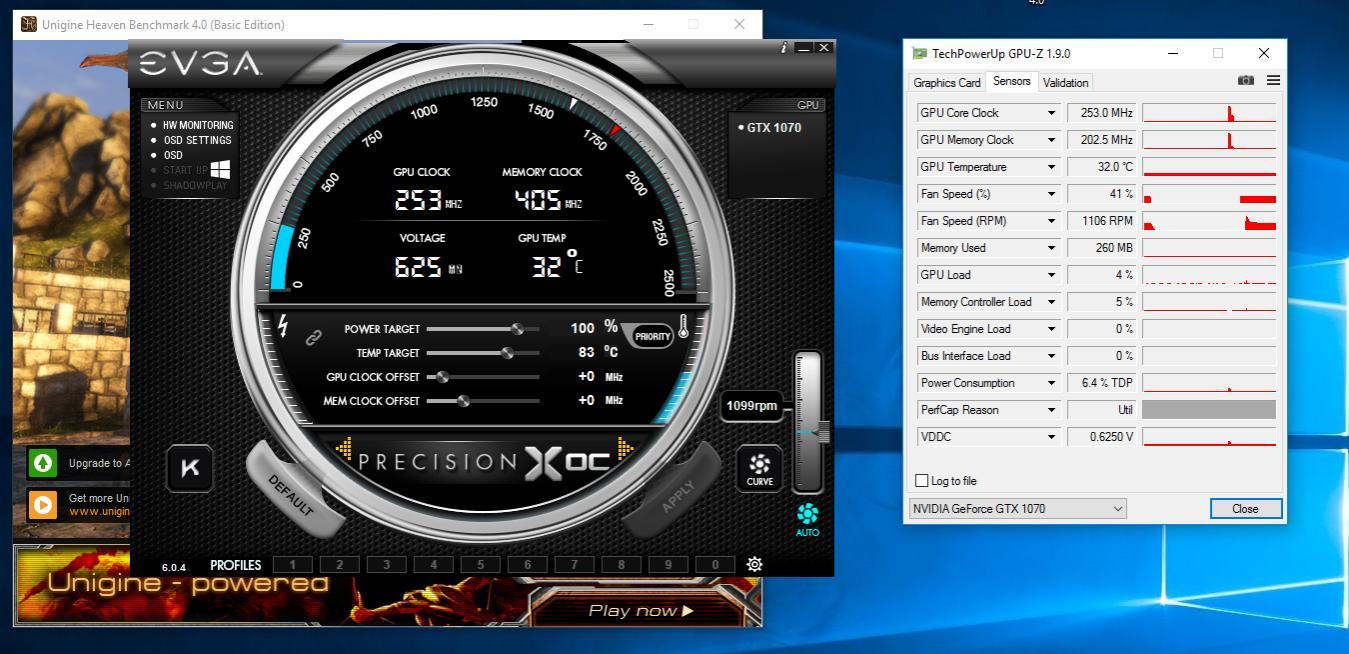Click the VDDC 0.6250 V value field
This screenshot has height=654, width=1349.
pyautogui.click(x=1102, y=437)
